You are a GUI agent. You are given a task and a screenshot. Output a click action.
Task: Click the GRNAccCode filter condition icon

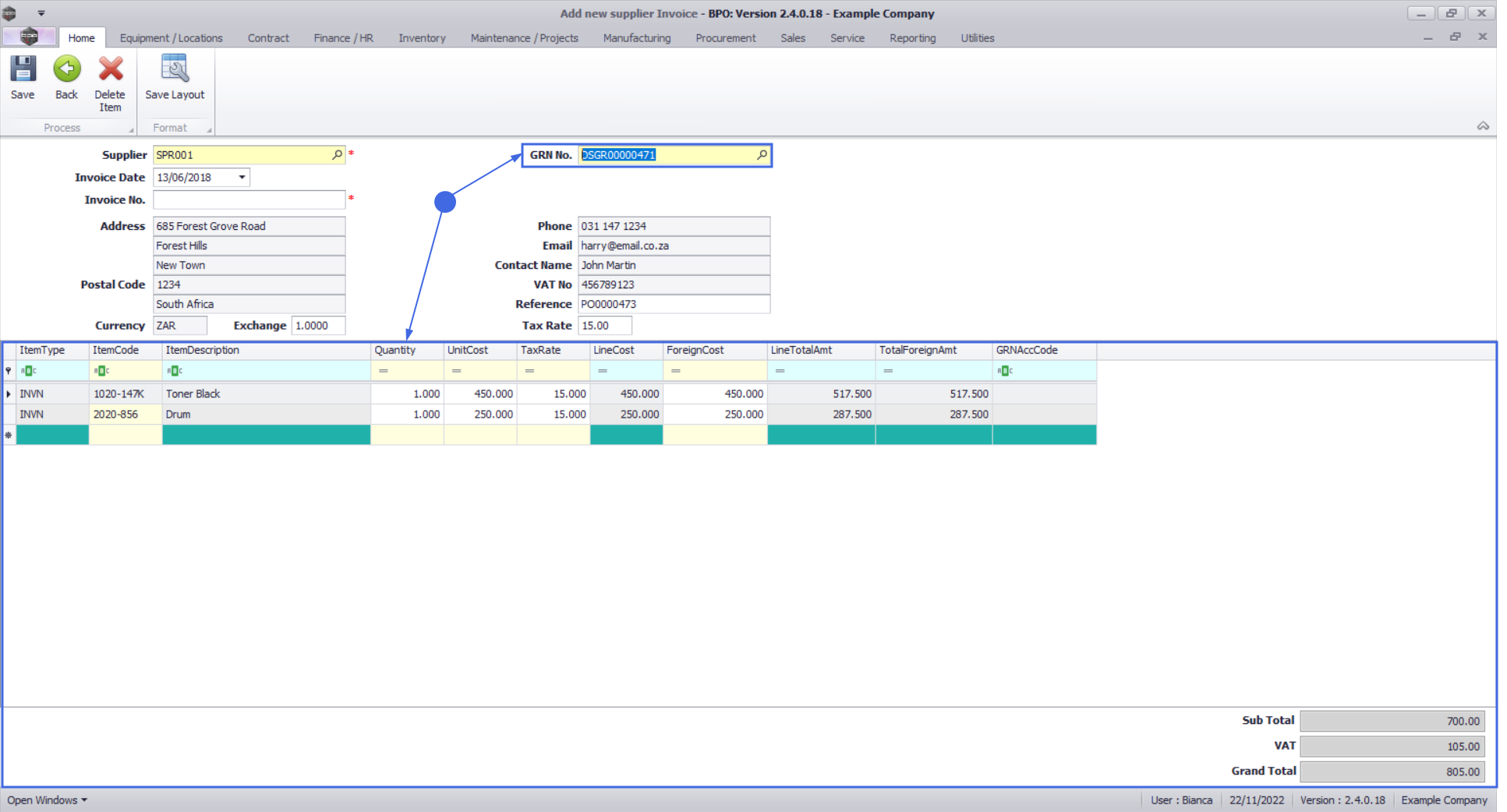(1005, 371)
